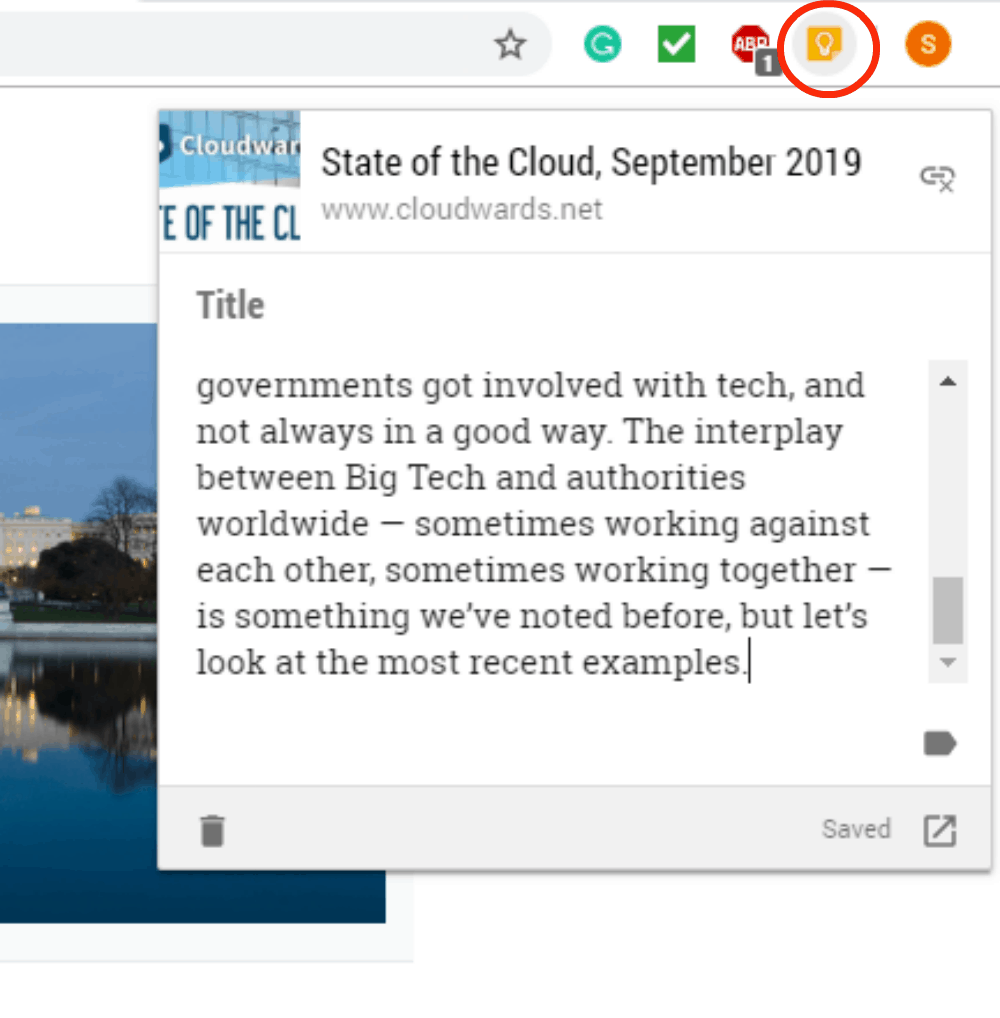1000x1018 pixels.
Task: Bookmark this page with the star icon
Action: tap(510, 45)
